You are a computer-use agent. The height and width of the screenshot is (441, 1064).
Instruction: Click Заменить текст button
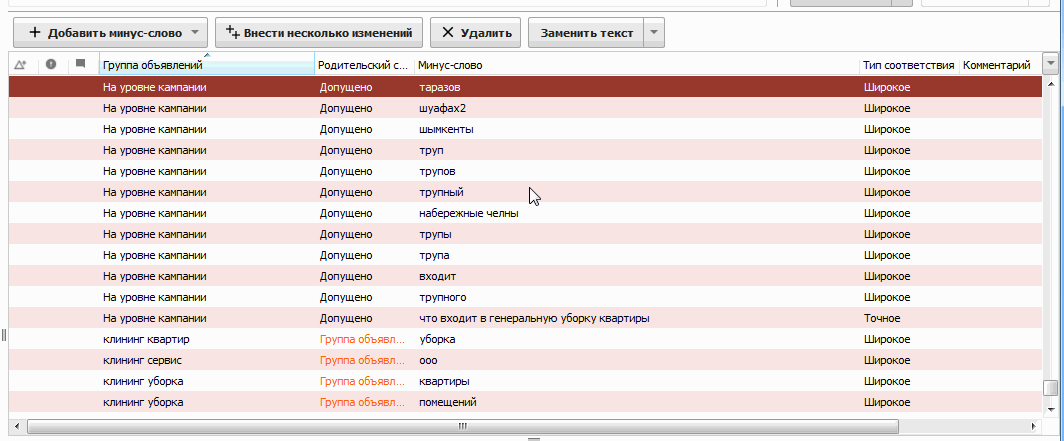pyautogui.click(x=586, y=33)
